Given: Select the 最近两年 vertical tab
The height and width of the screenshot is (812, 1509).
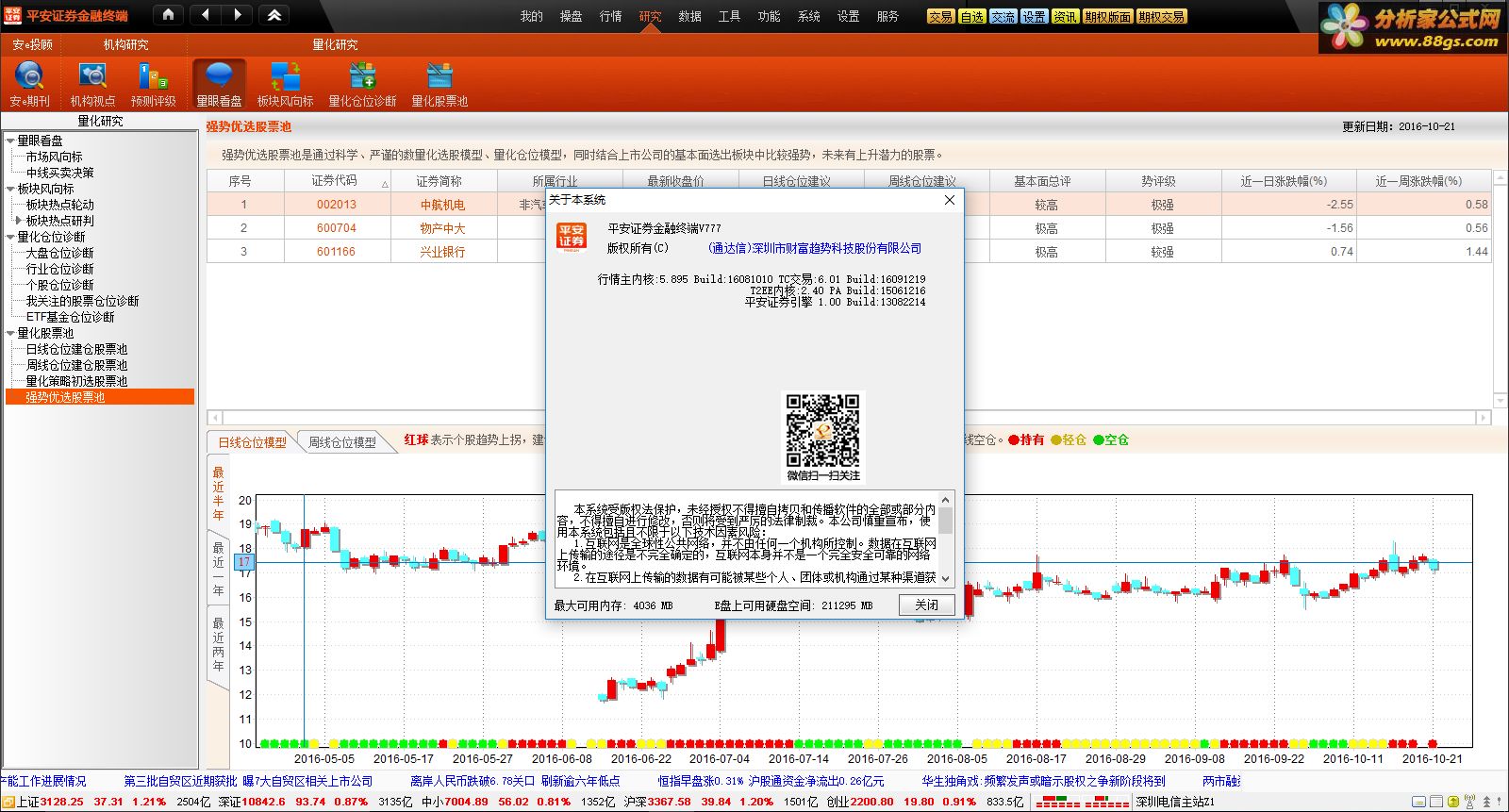Looking at the screenshot, I should [x=218, y=646].
